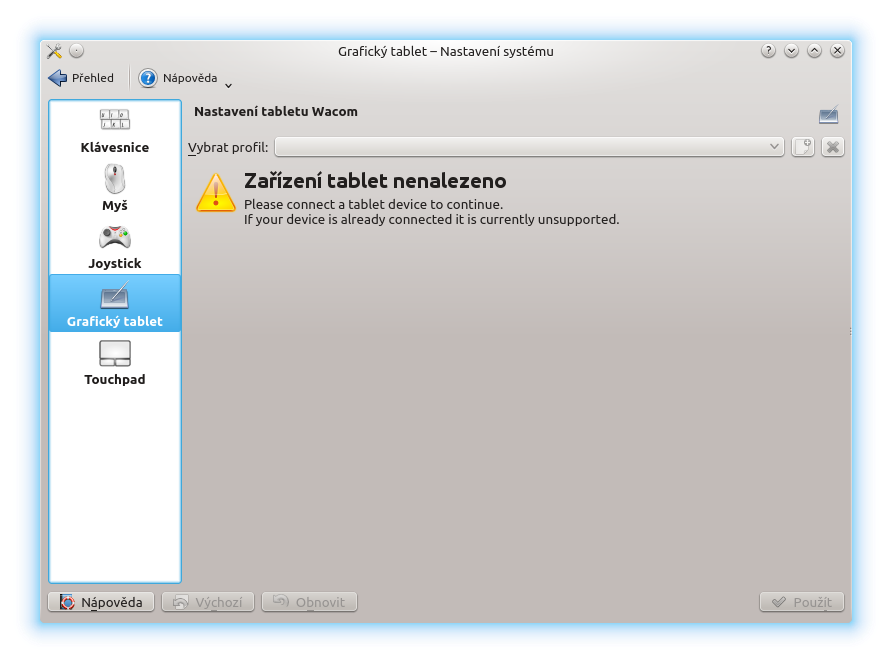Click the bottom Nápověda help button
This screenshot has height=663, width=892.
(x=101, y=602)
